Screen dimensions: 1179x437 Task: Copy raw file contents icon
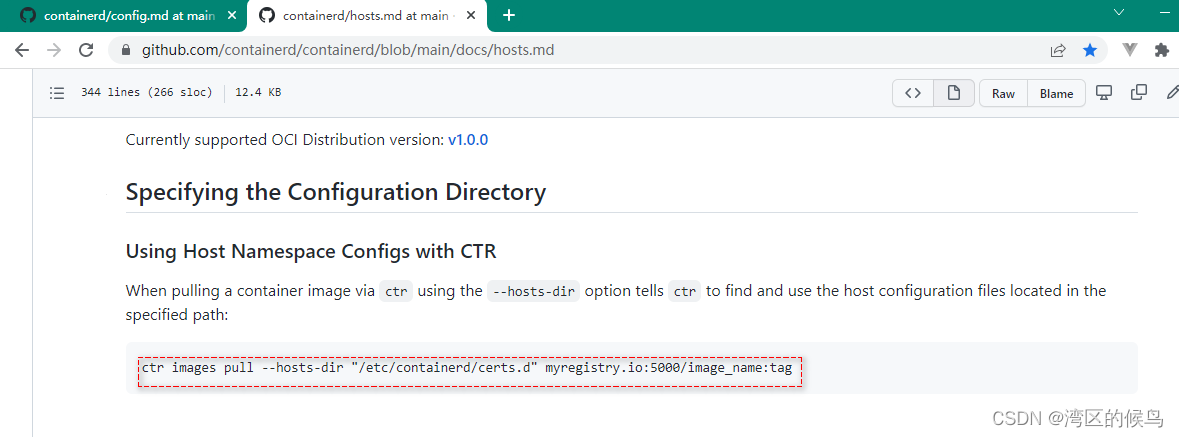point(1139,93)
